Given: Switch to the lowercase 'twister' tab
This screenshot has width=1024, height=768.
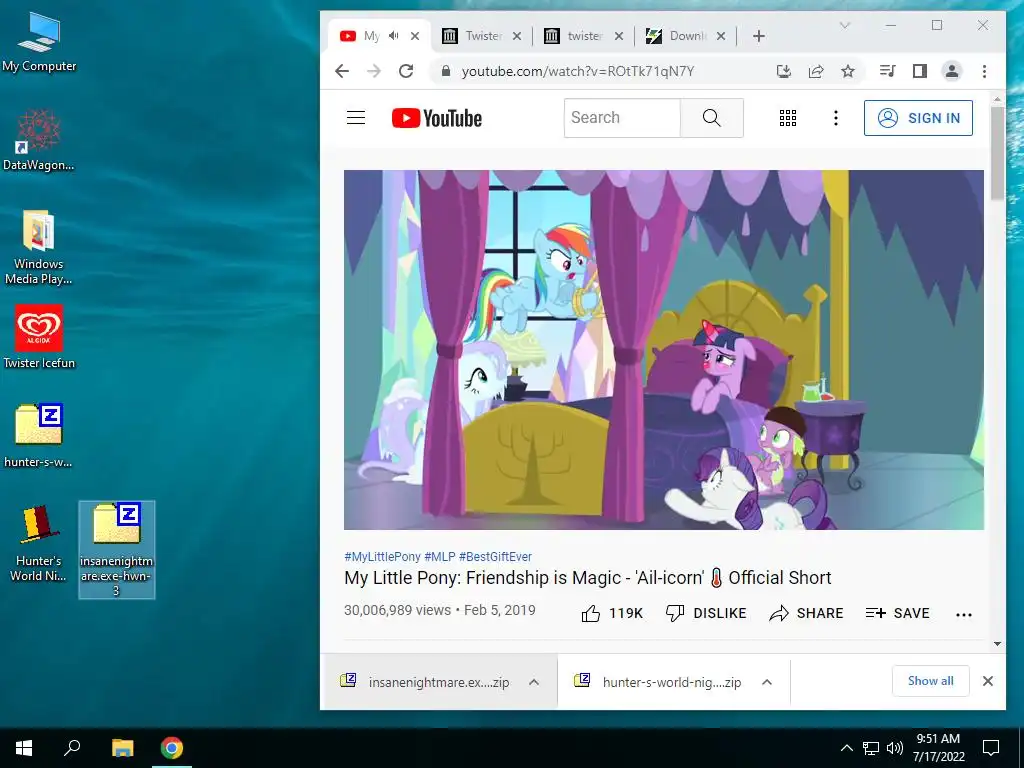Looking at the screenshot, I should coord(585,36).
